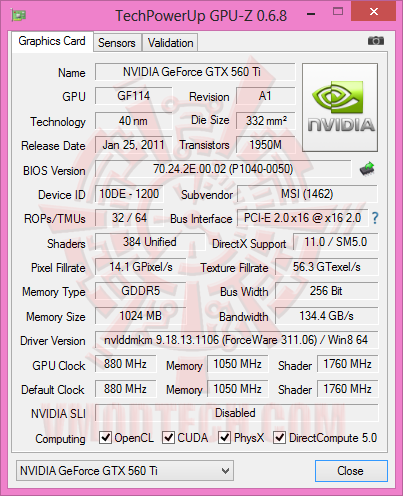The image size is (403, 496).
Task: Switch to the Validation tab
Action: click(x=170, y=43)
